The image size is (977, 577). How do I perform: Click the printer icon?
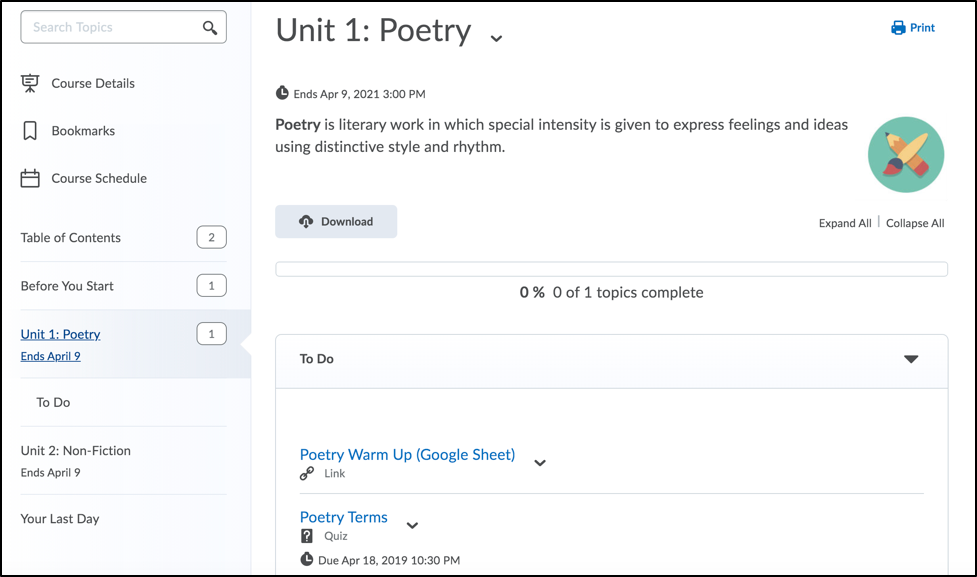coord(898,28)
